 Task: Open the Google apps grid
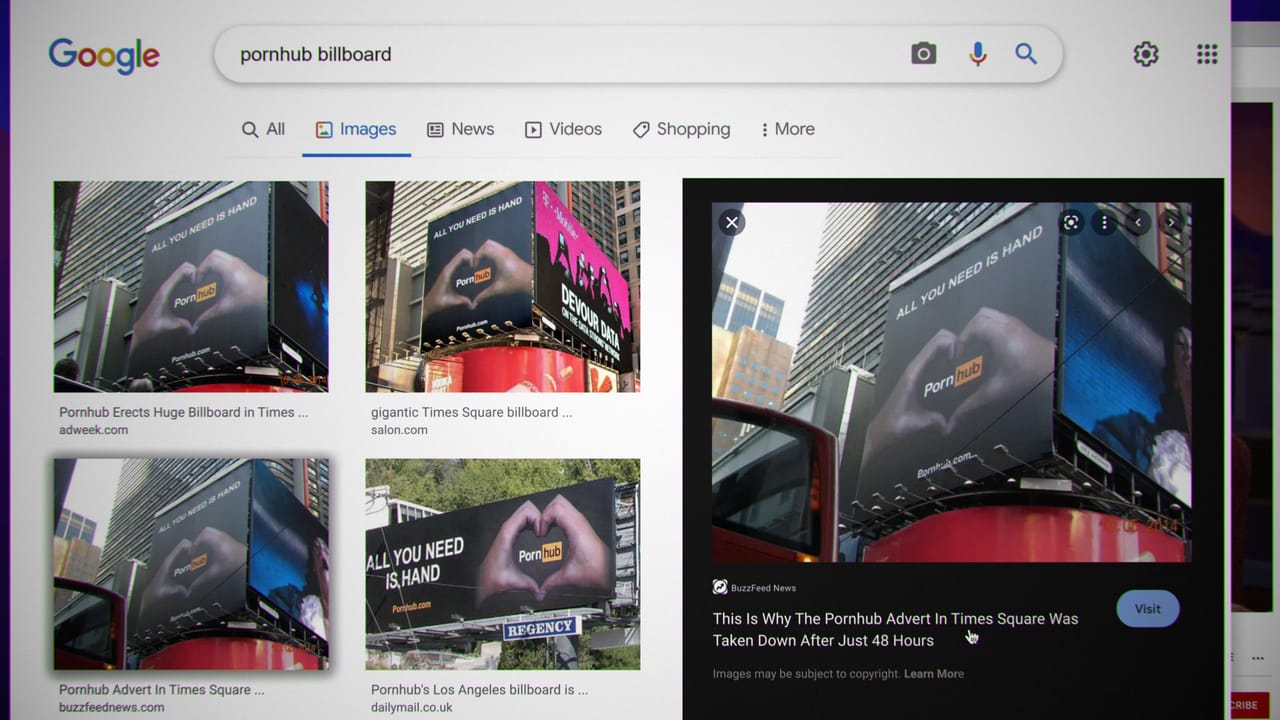1207,54
